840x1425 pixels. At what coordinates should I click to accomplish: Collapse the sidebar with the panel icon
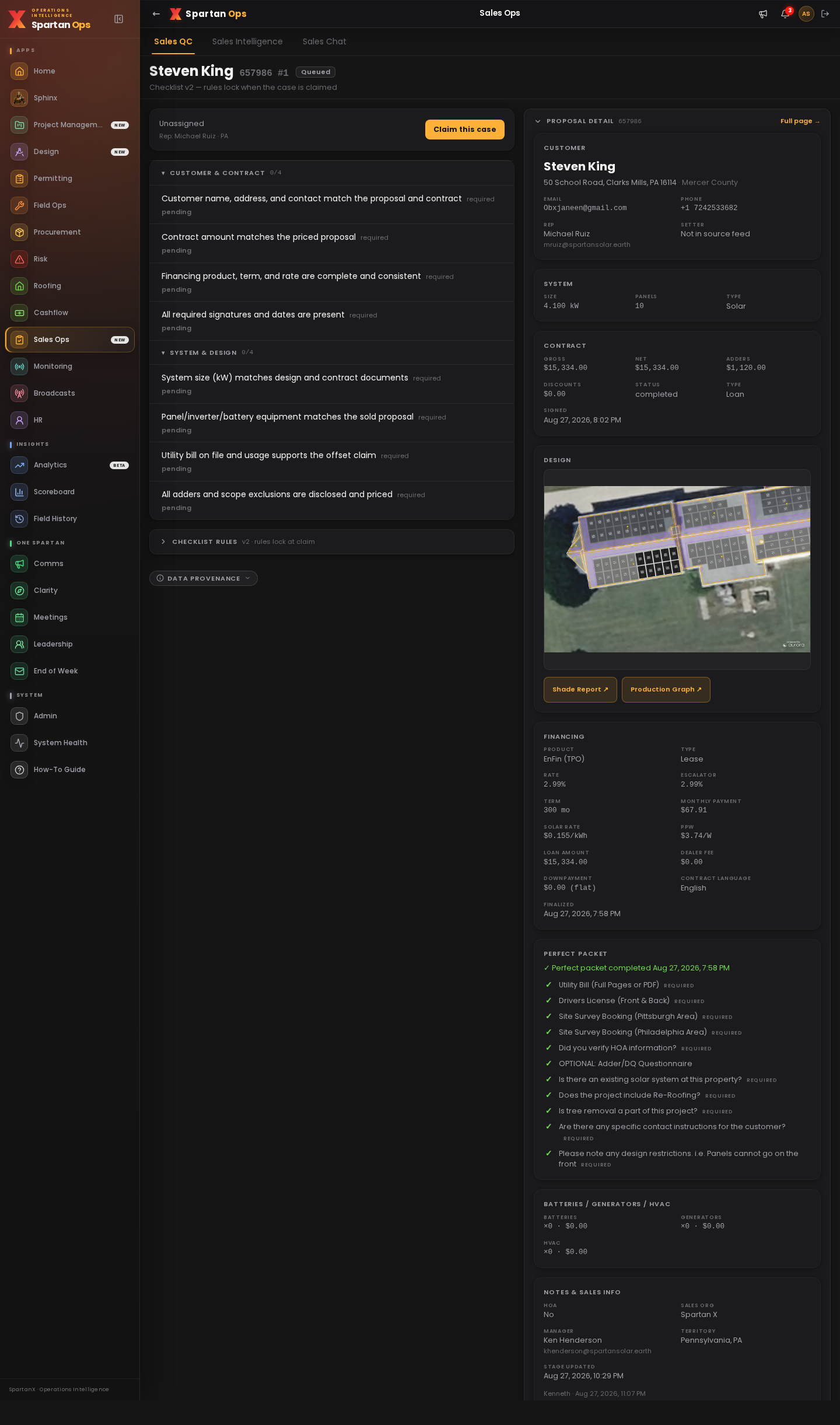[x=119, y=19]
